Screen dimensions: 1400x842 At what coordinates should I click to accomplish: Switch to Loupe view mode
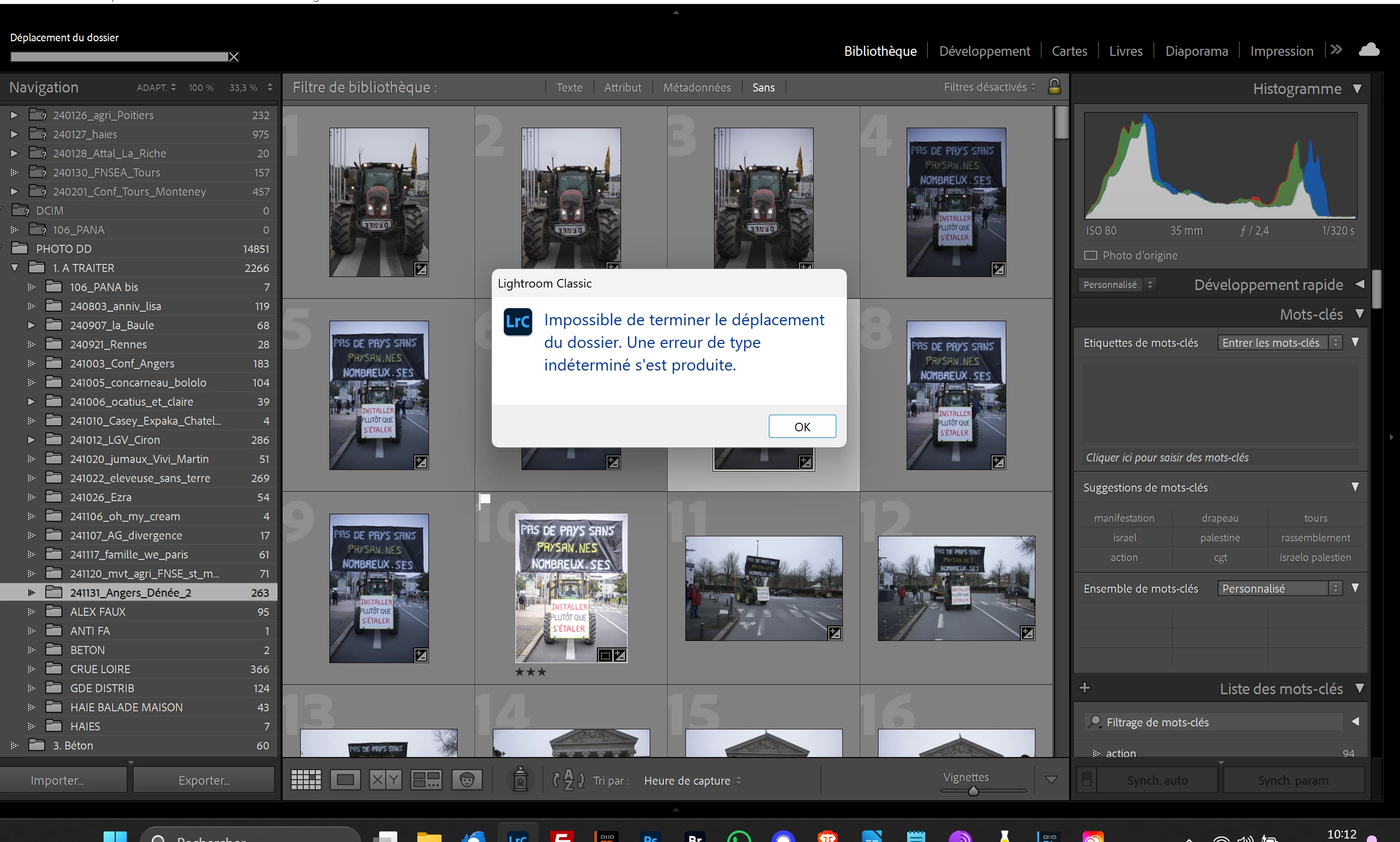pos(345,780)
